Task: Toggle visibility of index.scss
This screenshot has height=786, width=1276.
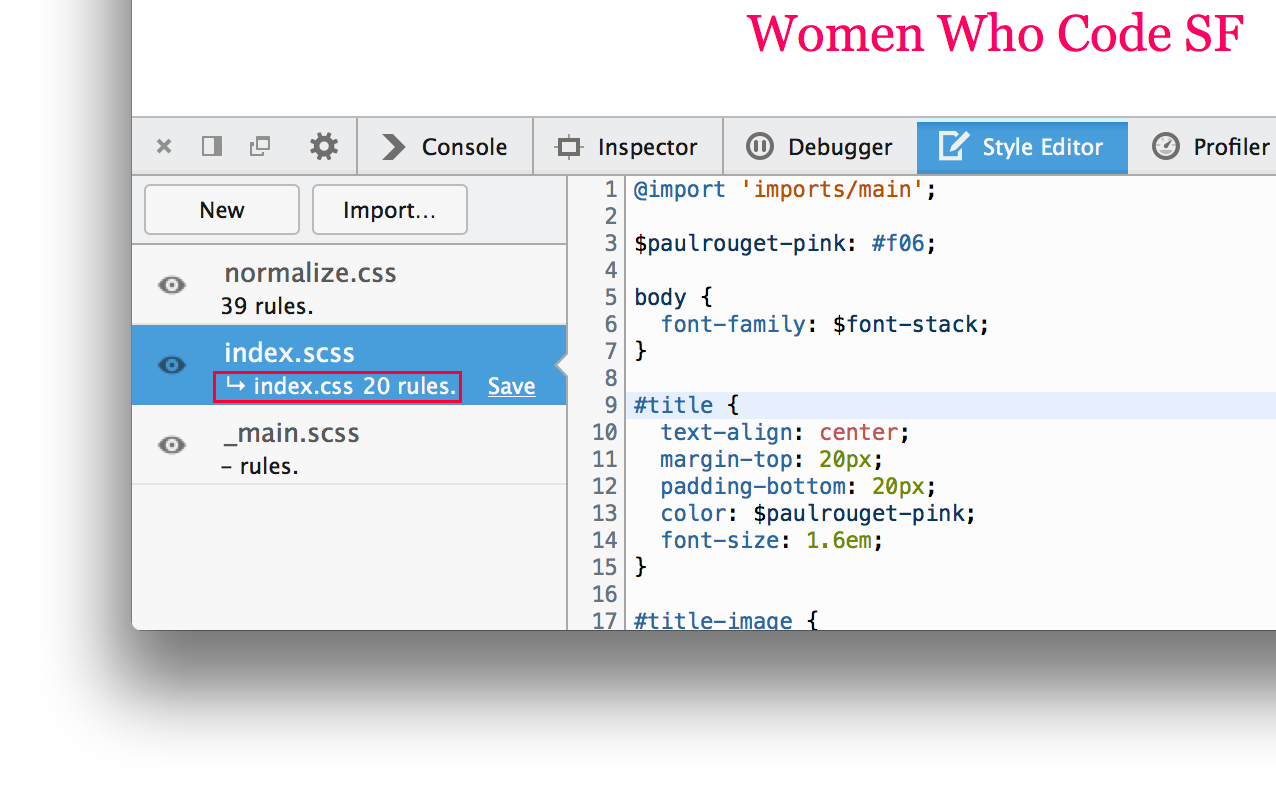Action: tap(172, 366)
